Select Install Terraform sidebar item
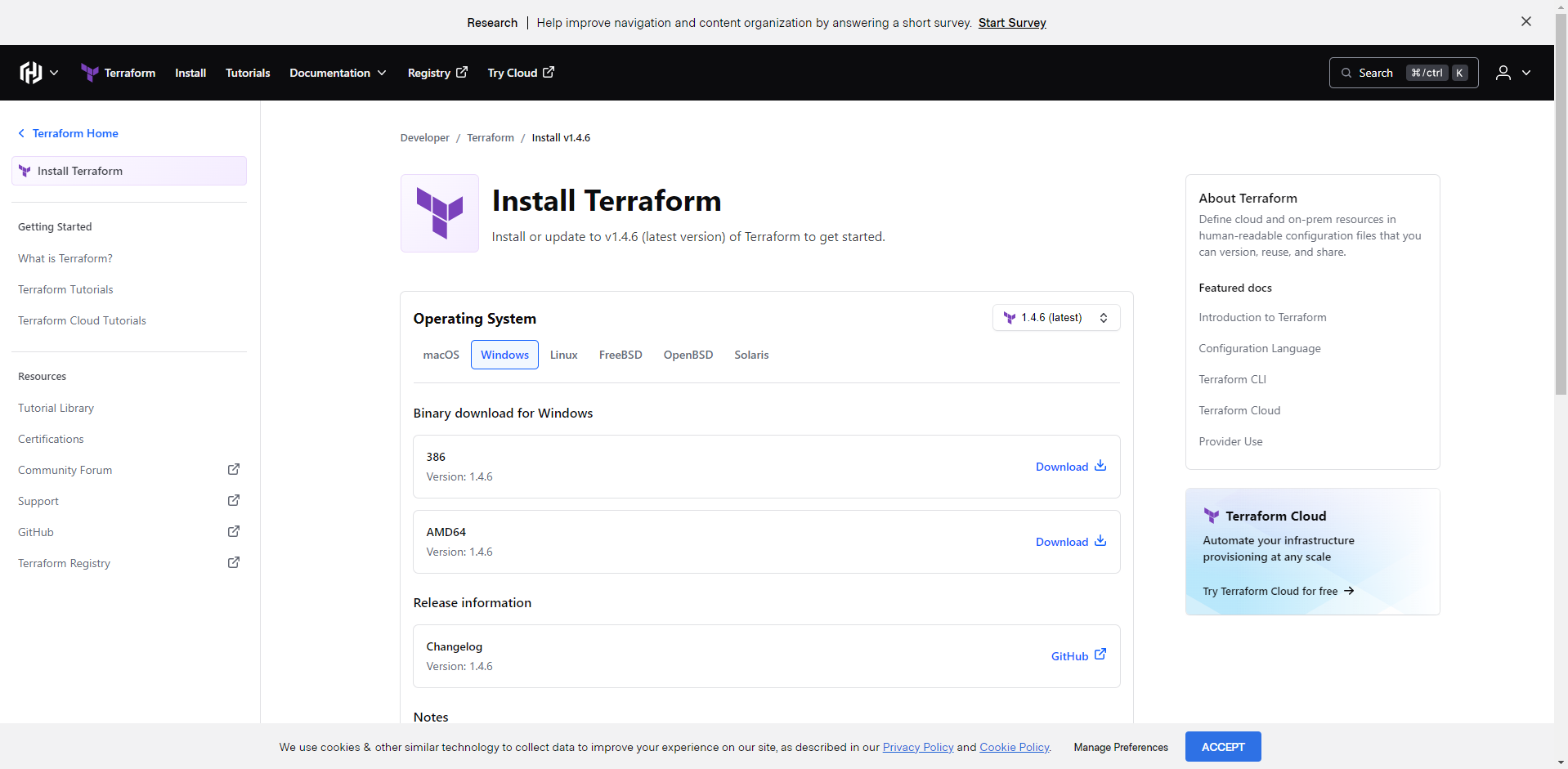 129,171
